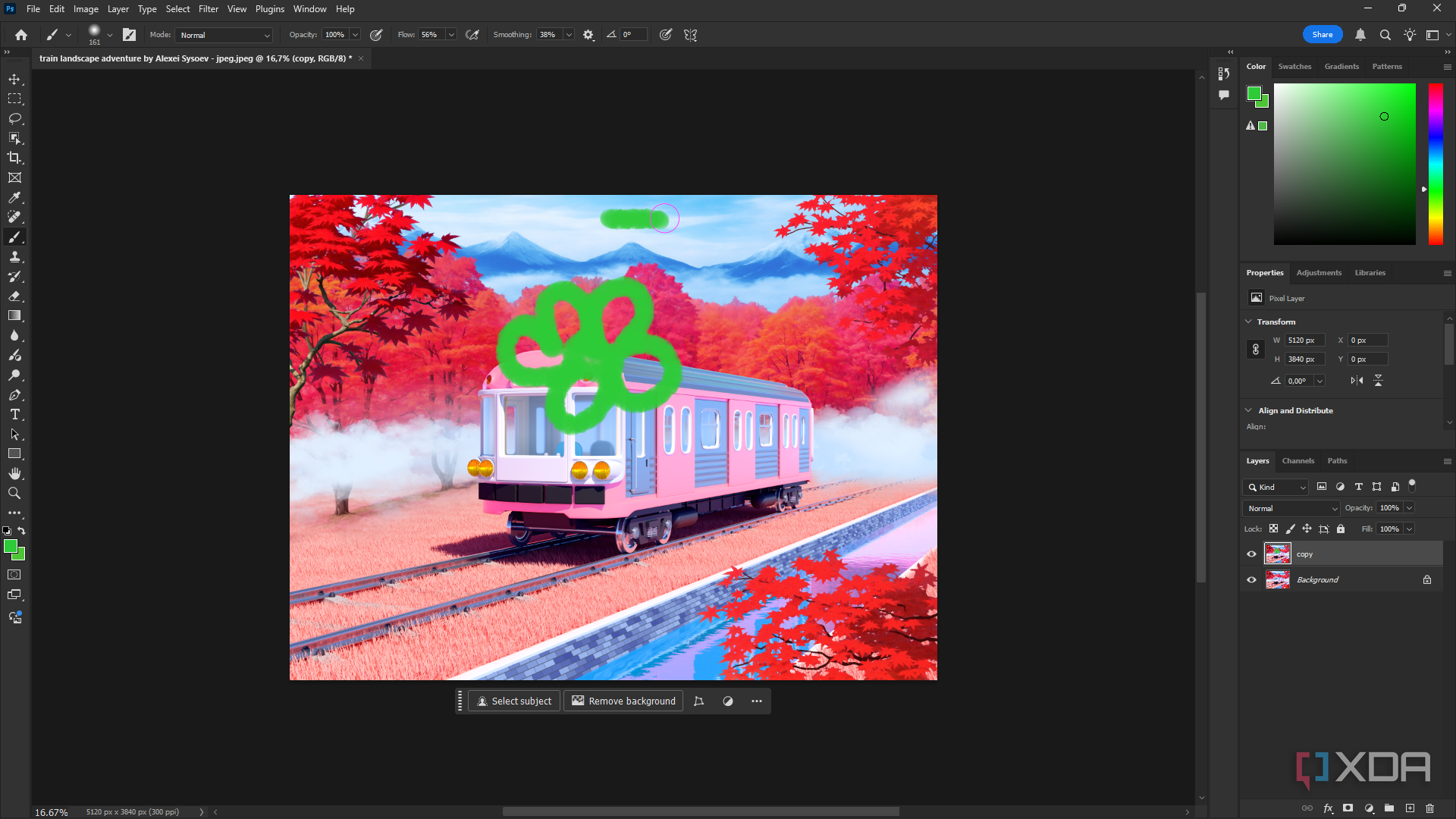The height and width of the screenshot is (819, 1456).
Task: Select the Move tool
Action: coord(14,80)
